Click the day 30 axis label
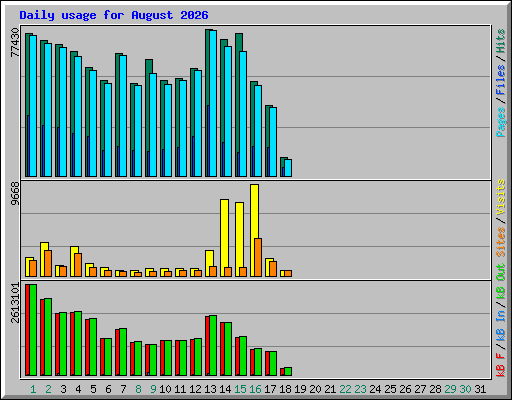Screen dimensions: 512x400 tap(465, 389)
